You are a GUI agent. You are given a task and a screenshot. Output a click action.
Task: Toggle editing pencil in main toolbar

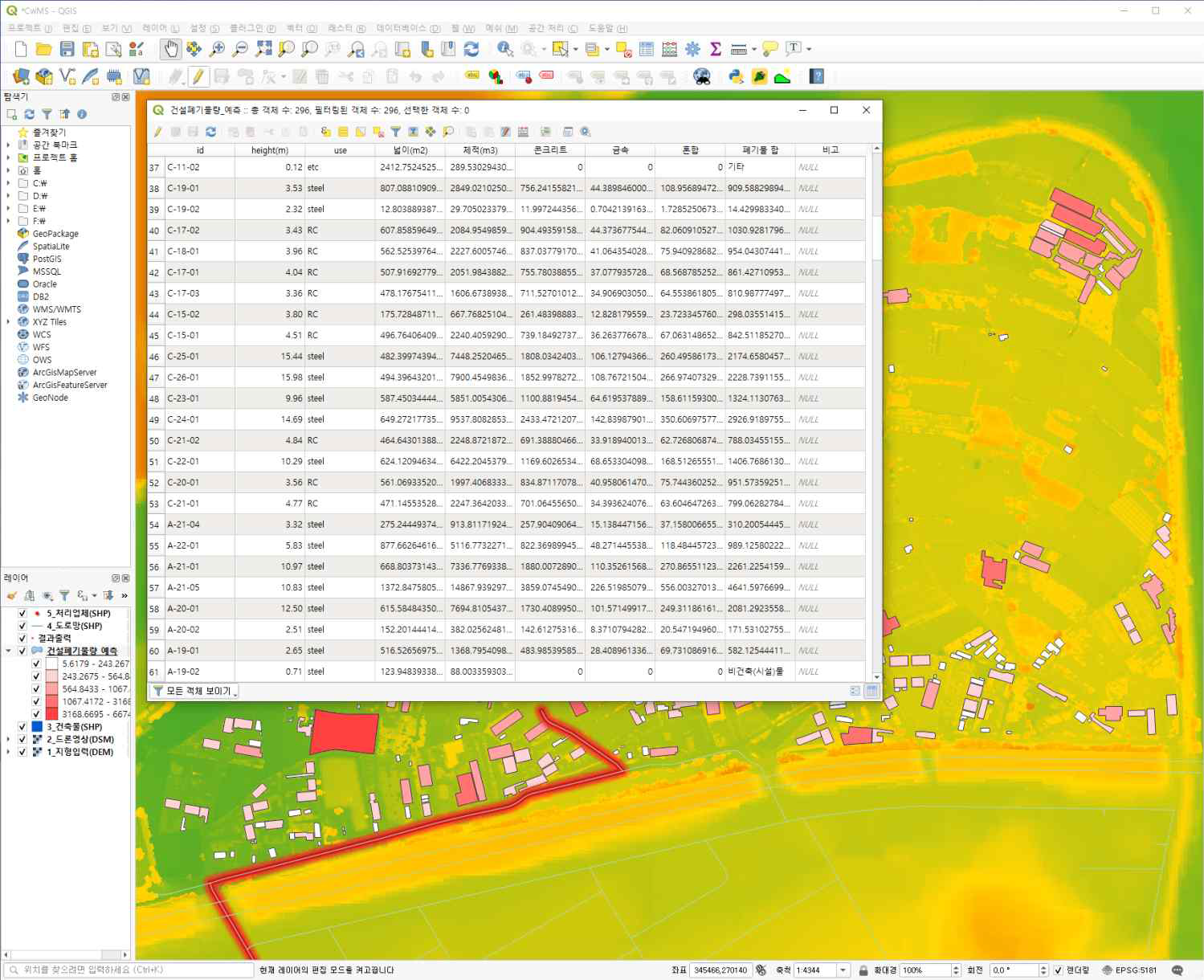point(198,76)
